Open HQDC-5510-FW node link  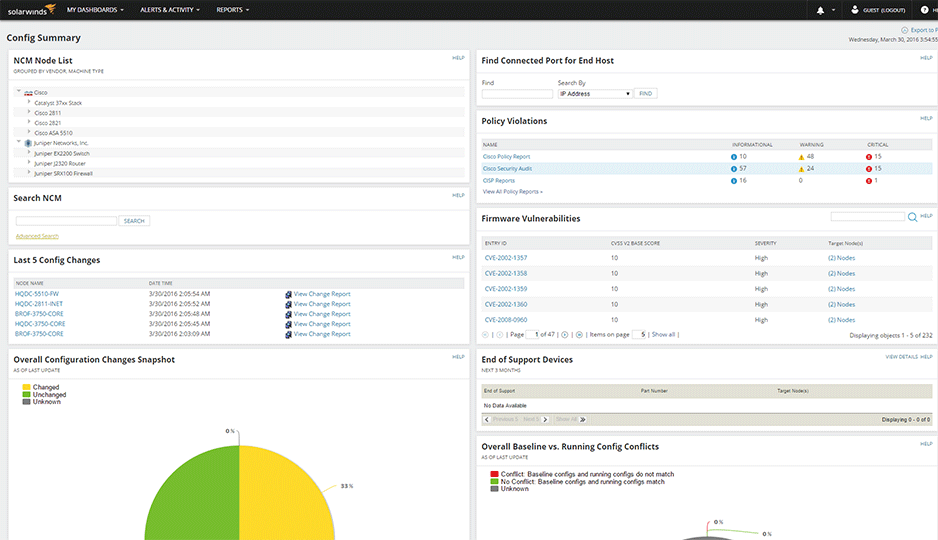(x=37, y=294)
